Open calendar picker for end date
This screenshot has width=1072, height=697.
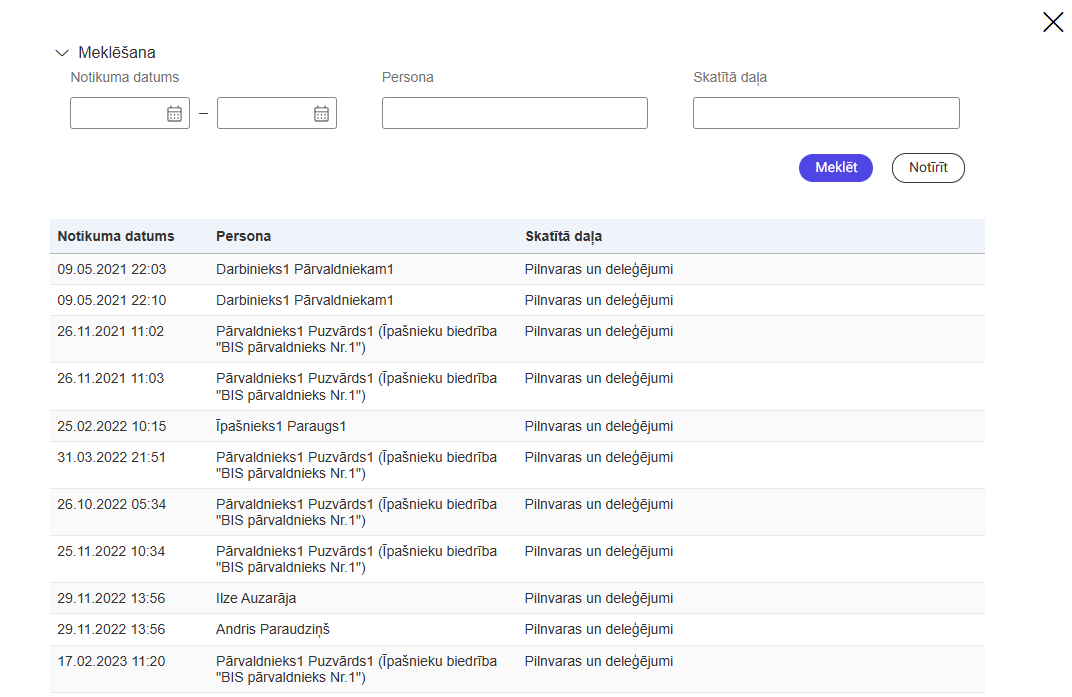click(321, 114)
